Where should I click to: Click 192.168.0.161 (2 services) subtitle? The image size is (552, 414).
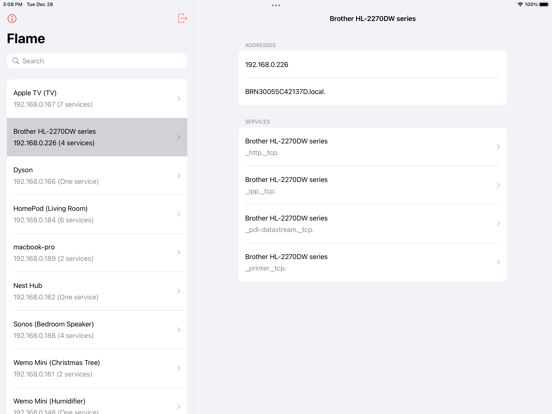[53, 374]
